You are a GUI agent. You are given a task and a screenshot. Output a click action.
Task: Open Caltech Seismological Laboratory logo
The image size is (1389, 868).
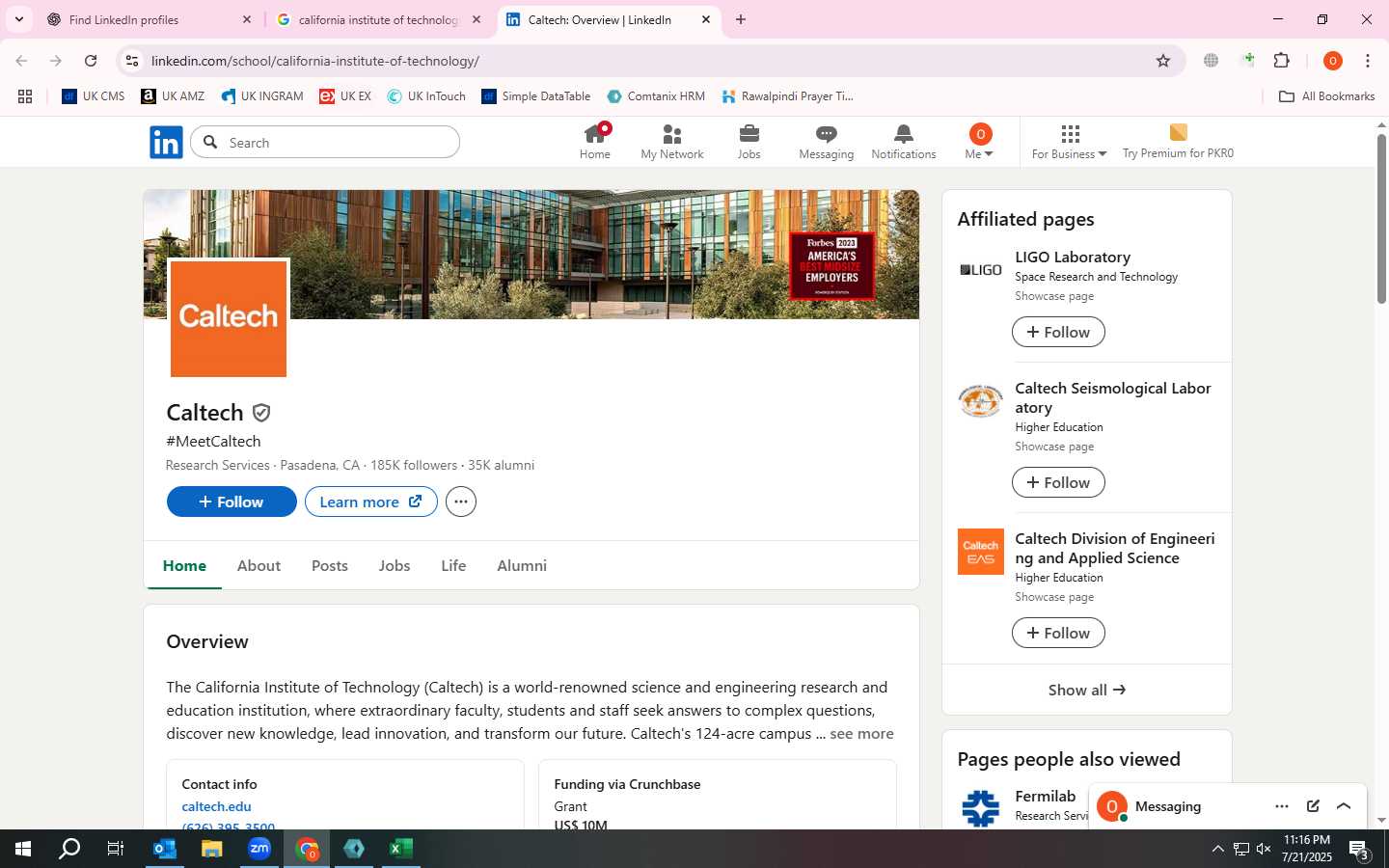[980, 401]
